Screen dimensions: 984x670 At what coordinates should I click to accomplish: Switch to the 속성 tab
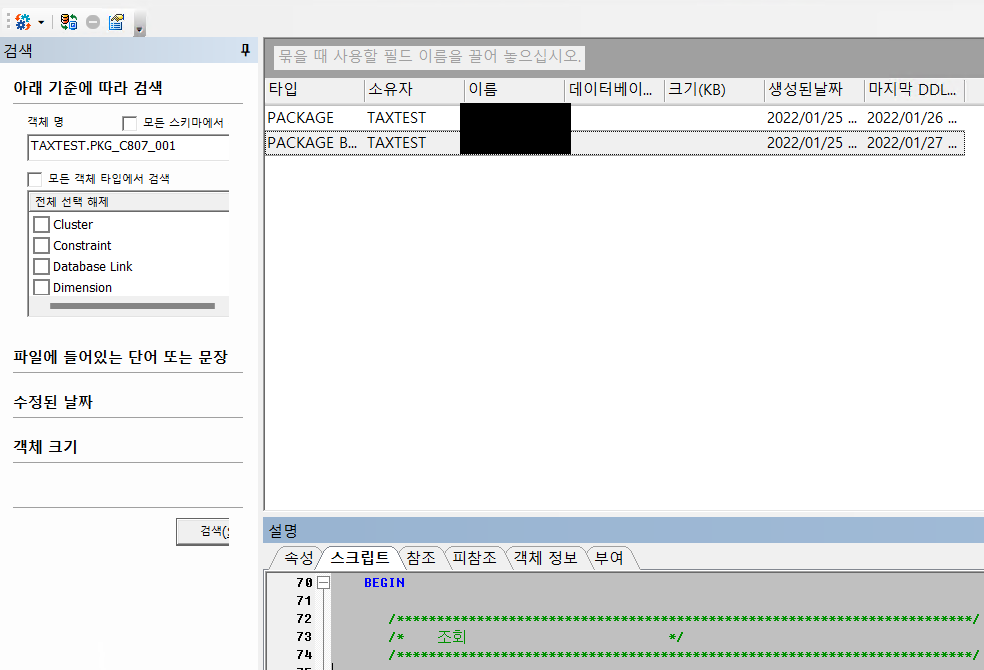click(298, 558)
